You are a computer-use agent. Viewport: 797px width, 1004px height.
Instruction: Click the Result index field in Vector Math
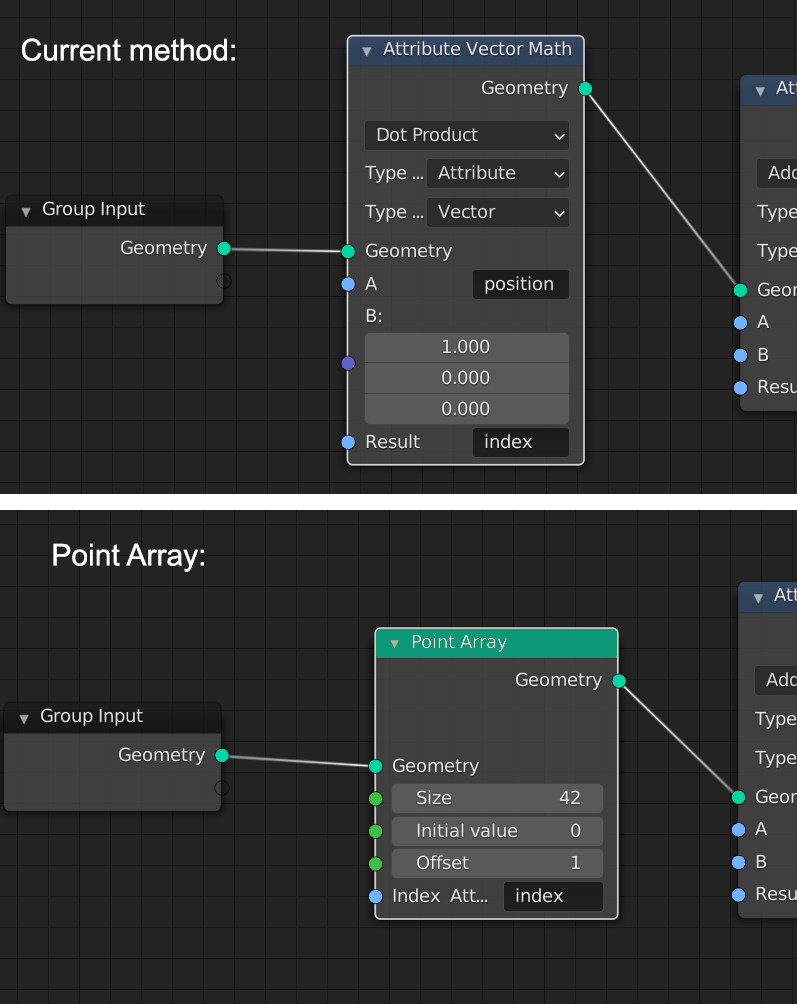coord(520,442)
